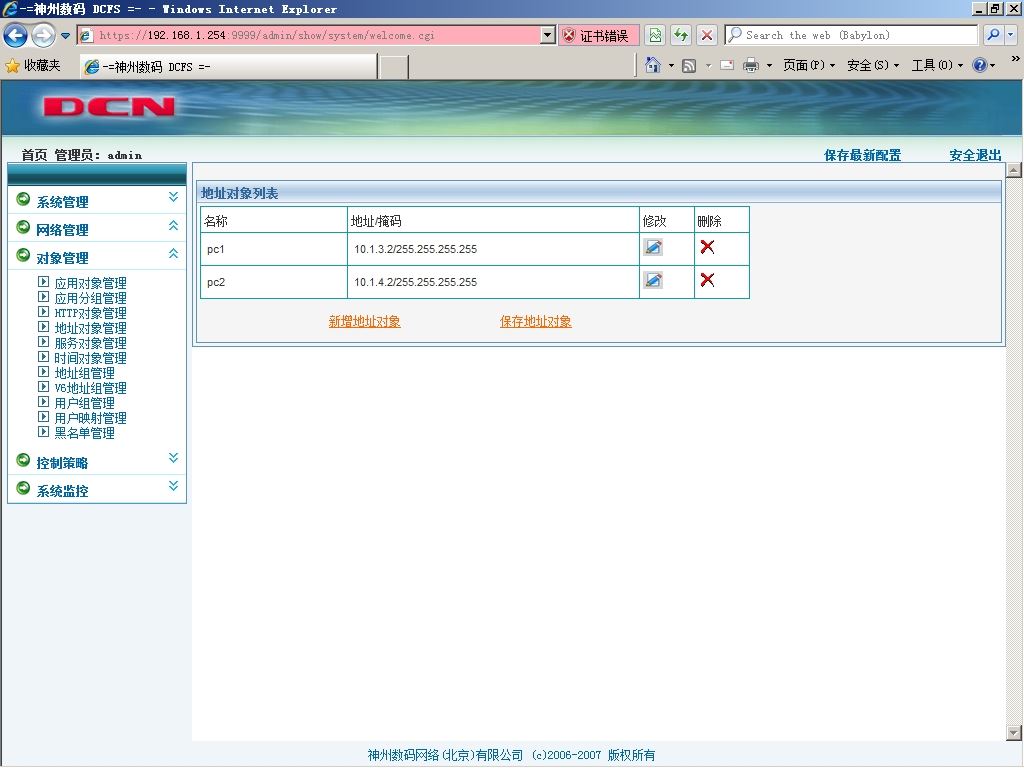Click the RSS feeds icon
1024x768 pixels.
click(688, 65)
